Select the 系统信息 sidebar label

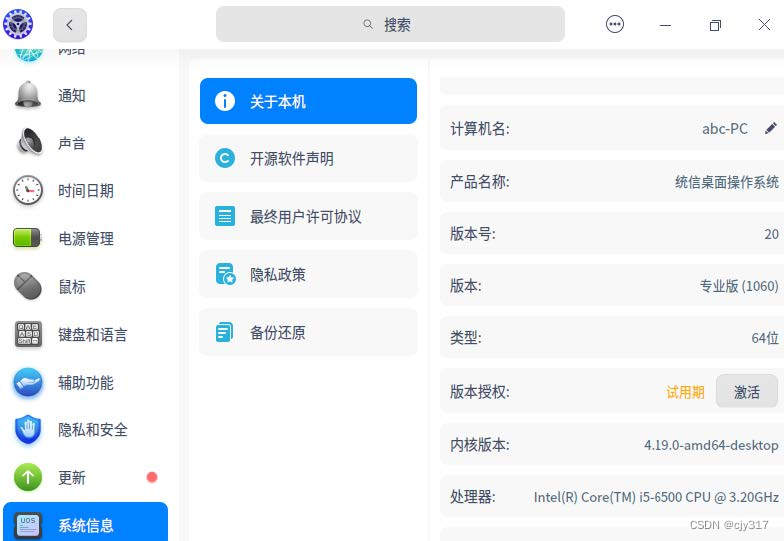point(86,526)
